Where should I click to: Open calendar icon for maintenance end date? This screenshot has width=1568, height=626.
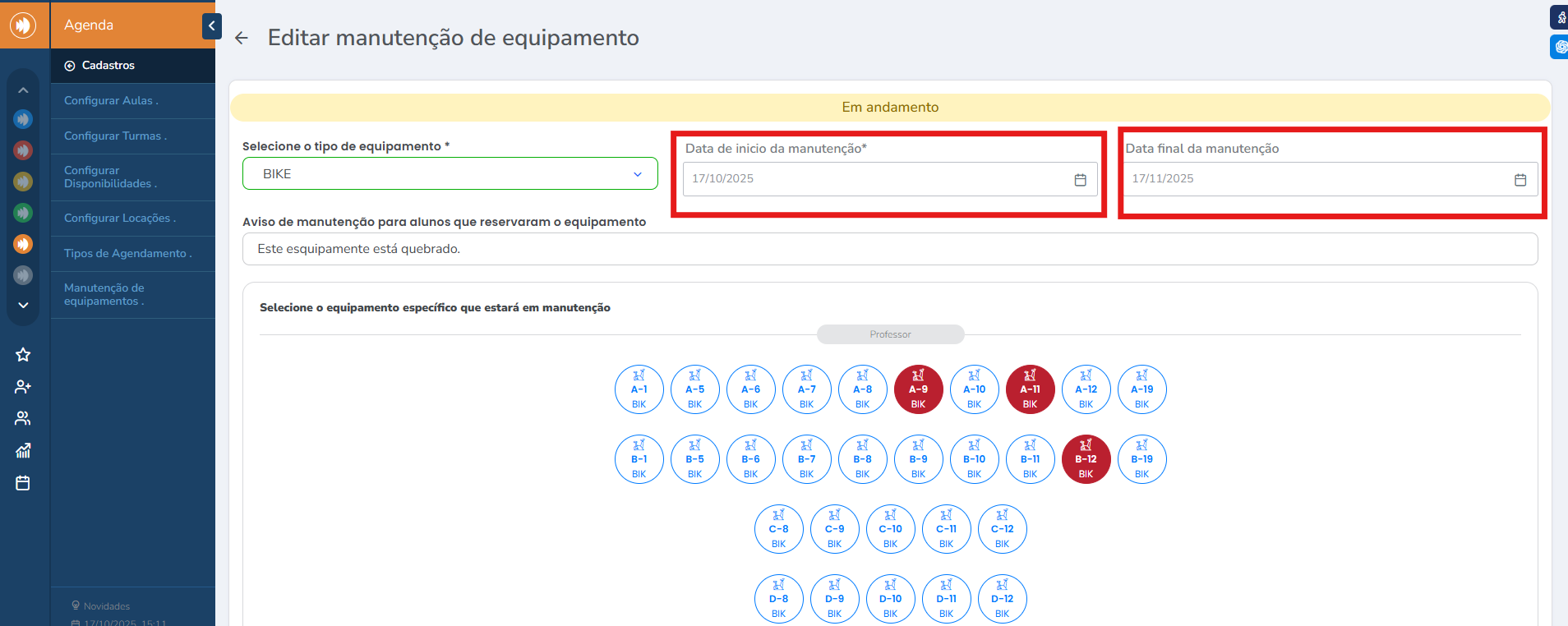point(1520,180)
